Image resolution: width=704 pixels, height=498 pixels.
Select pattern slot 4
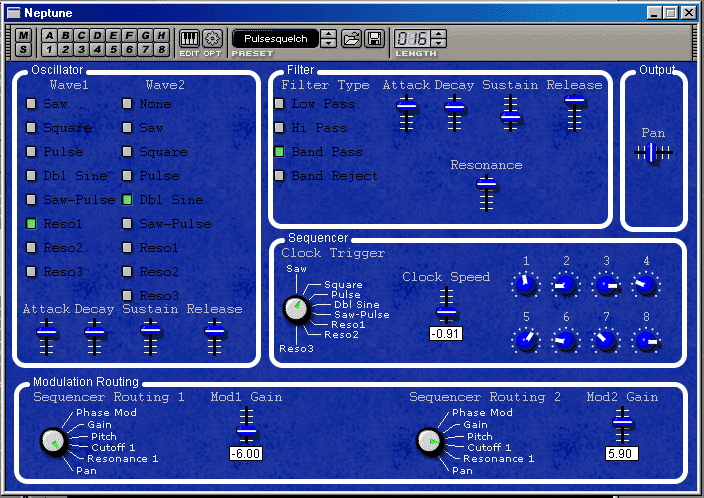97,49
